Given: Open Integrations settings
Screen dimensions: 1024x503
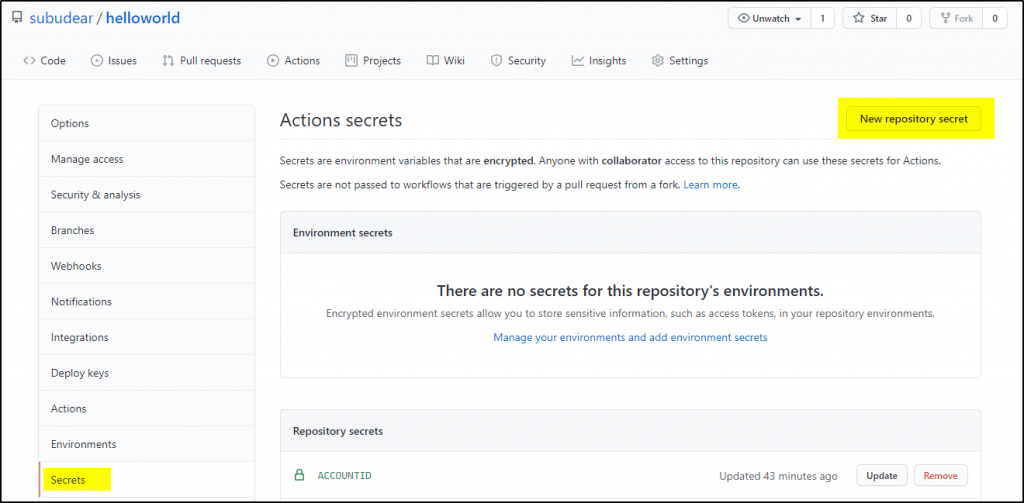Looking at the screenshot, I should click(x=147, y=337).
